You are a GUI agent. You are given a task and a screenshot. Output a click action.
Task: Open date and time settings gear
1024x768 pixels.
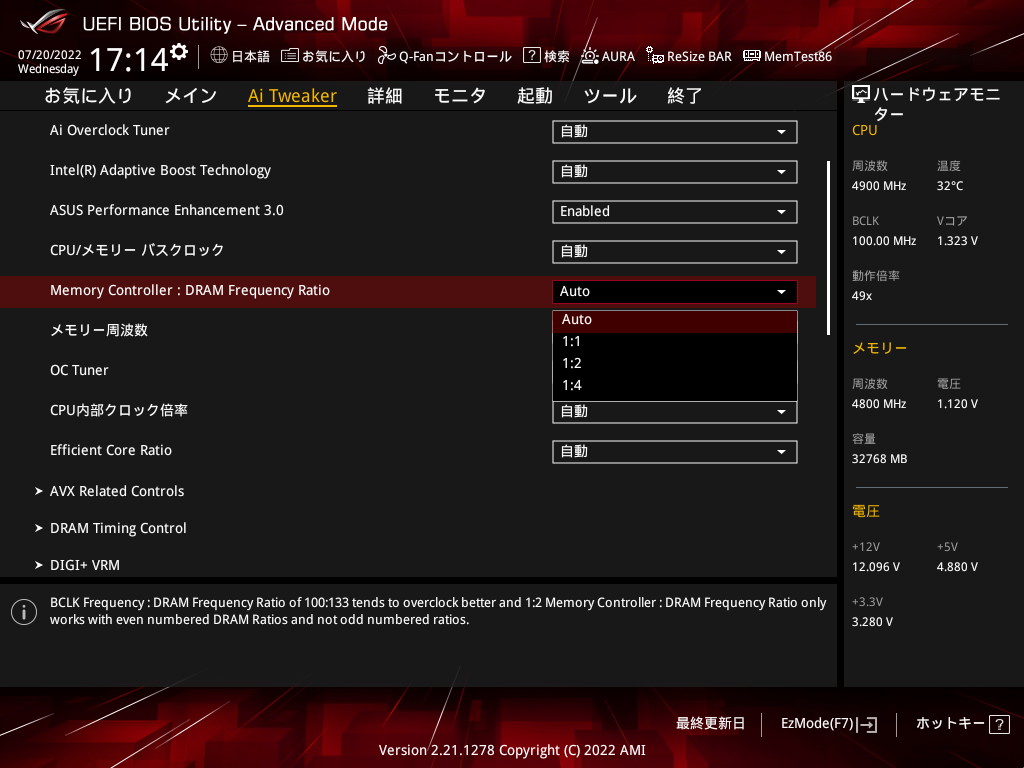(x=178, y=52)
